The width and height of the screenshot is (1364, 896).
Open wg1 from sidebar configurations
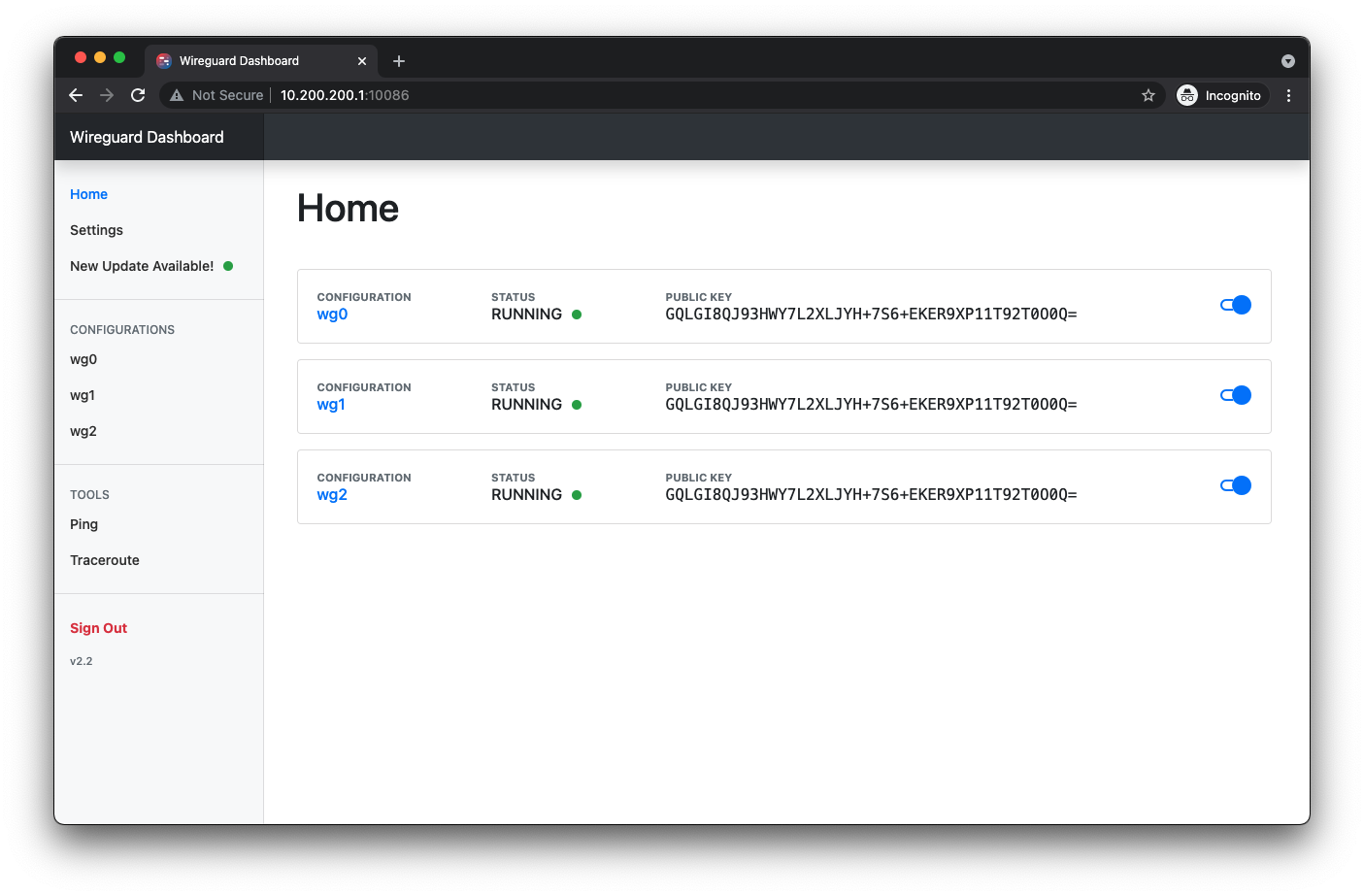[83, 395]
